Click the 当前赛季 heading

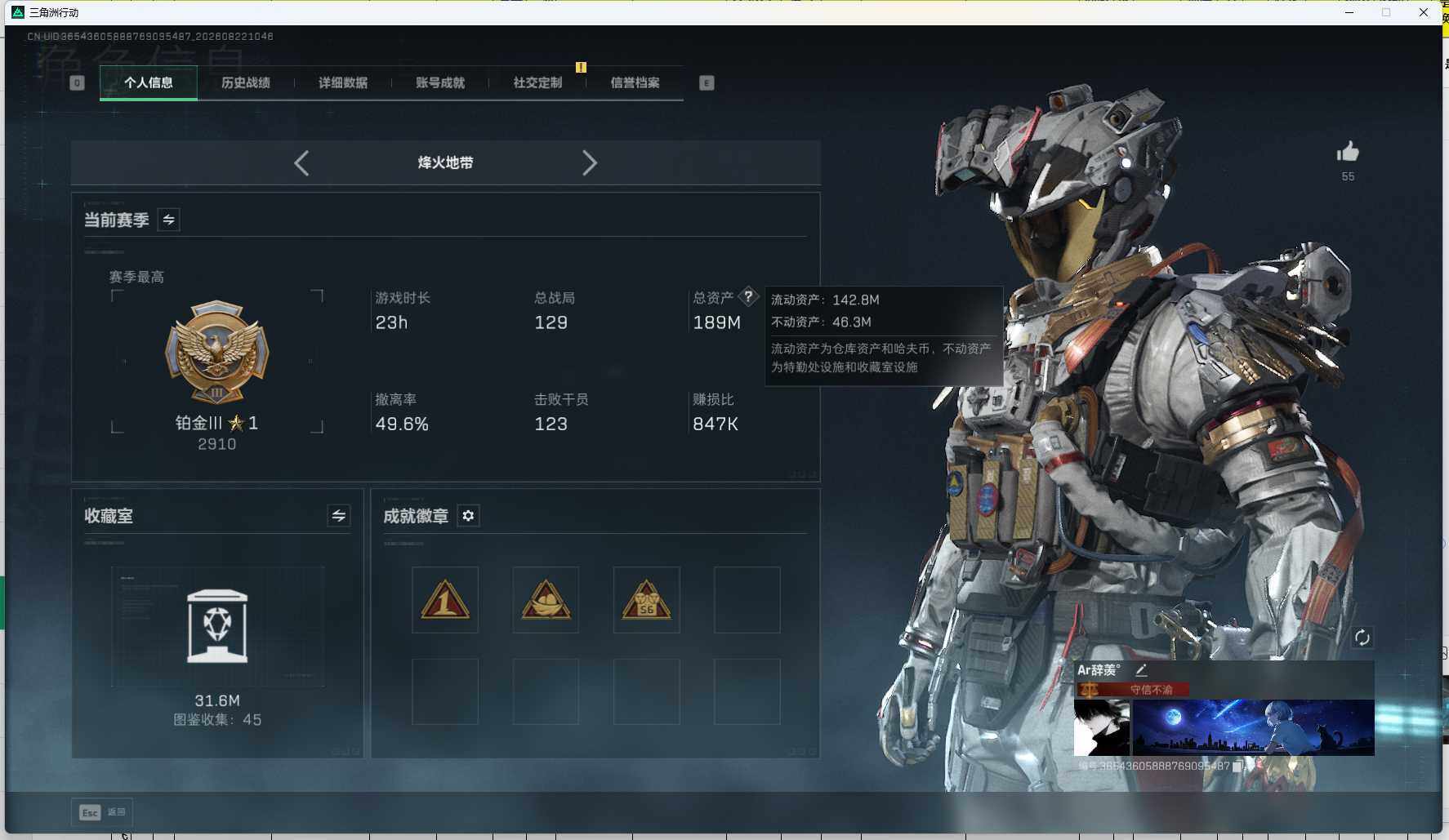tap(116, 220)
